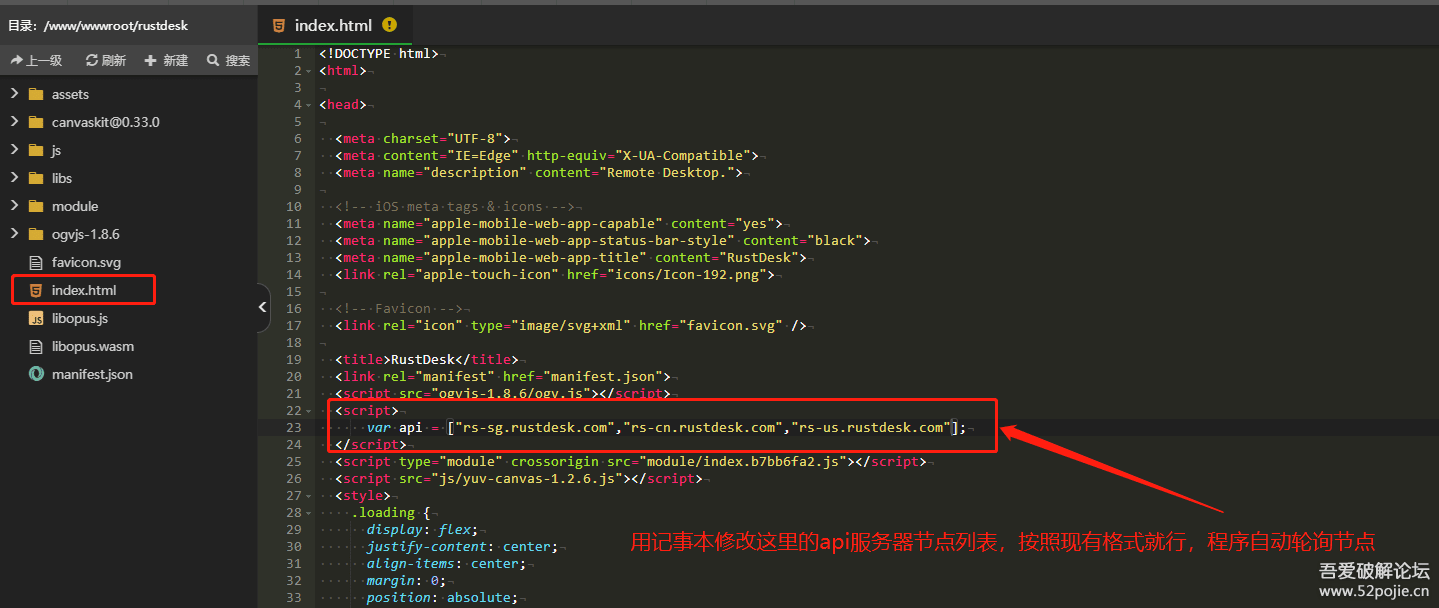This screenshot has width=1439, height=608.
Task: Click the canvaskit@0.33.0 folder icon
Action: point(36,122)
